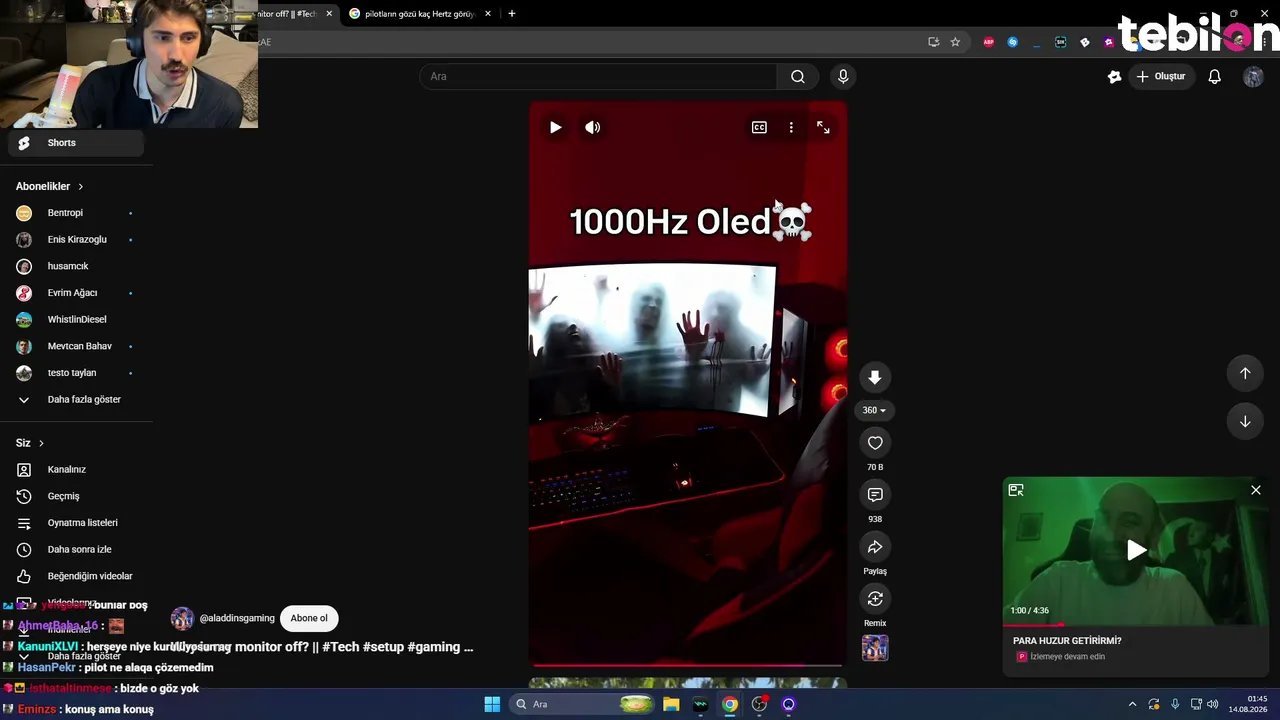Viewport: 1280px width, 720px height.
Task: Expand the Abonelikler section
Action: [50, 186]
